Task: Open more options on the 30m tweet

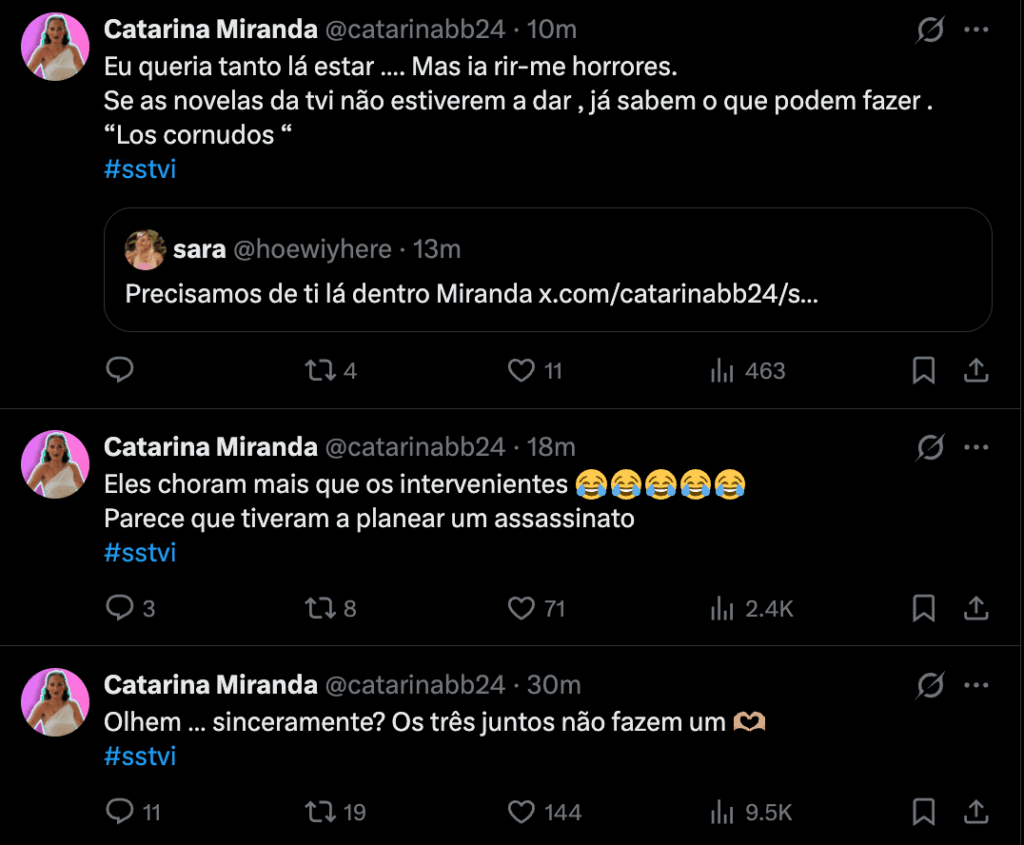Action: point(976,685)
